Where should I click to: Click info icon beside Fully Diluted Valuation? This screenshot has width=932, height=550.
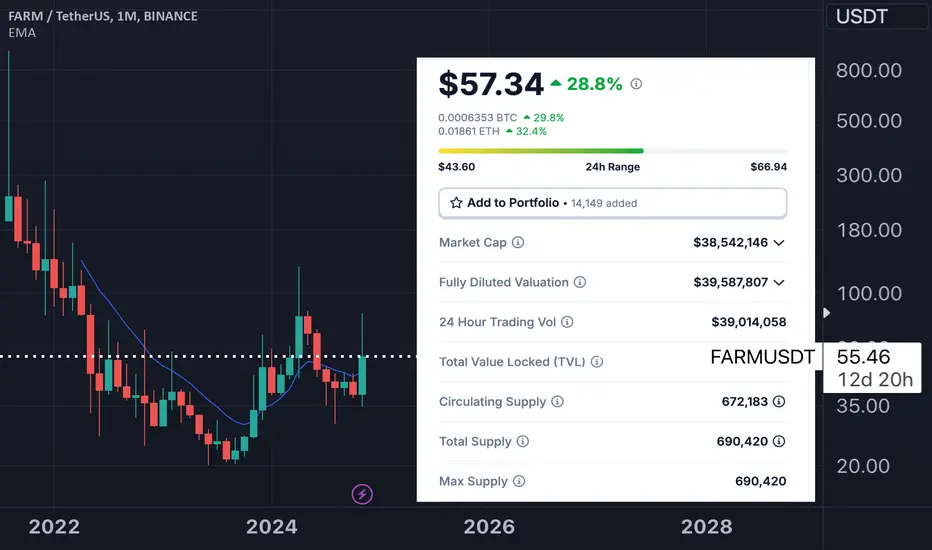580,283
